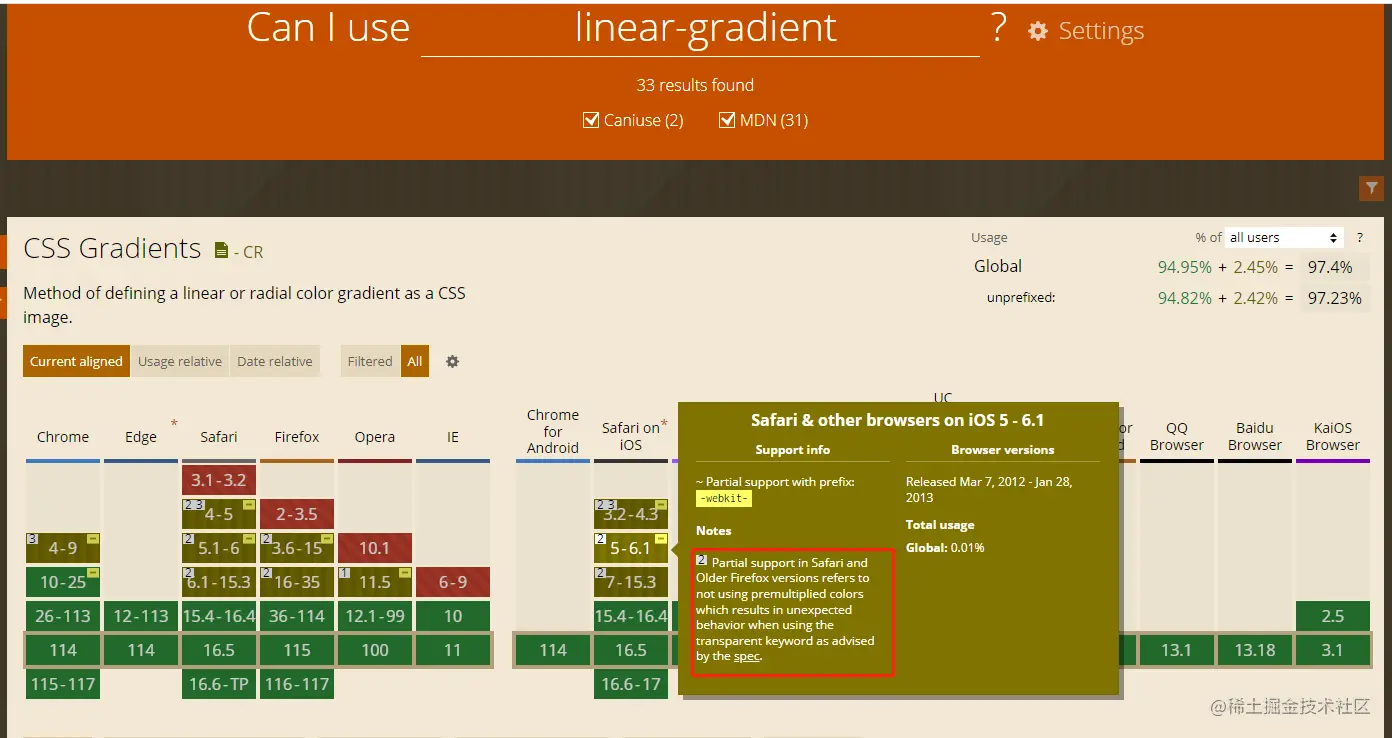Screen dimensions: 1392x738
Task: Select the Filtered browsers option
Action: coord(370,361)
